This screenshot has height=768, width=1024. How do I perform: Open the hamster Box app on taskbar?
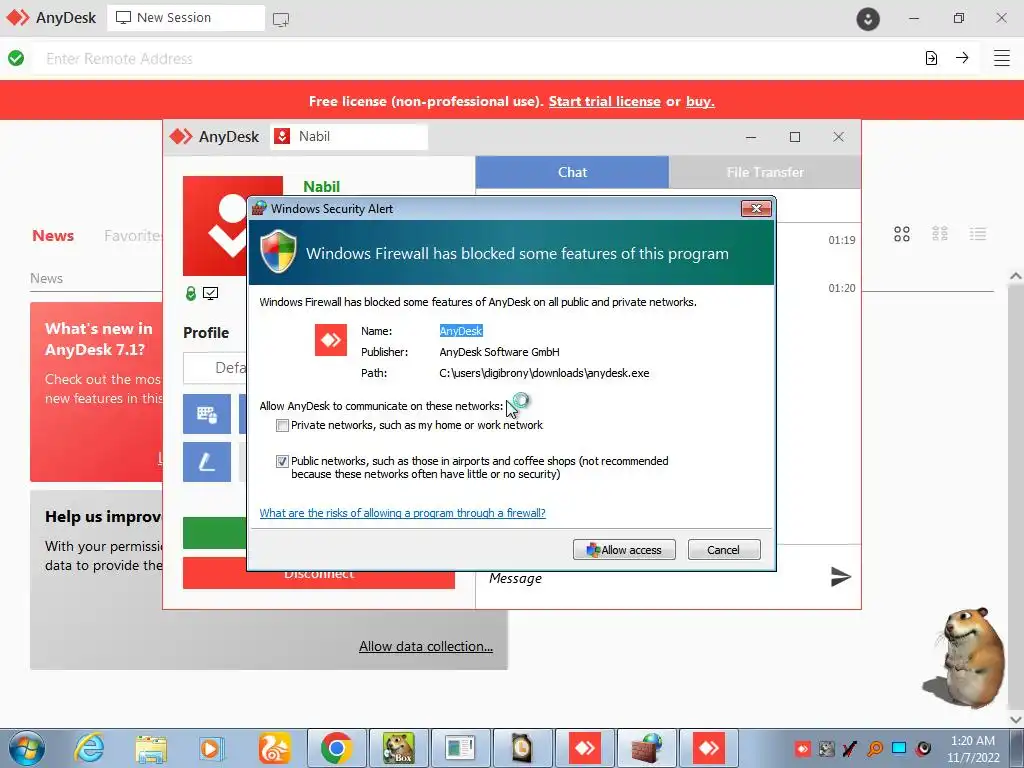click(398, 748)
